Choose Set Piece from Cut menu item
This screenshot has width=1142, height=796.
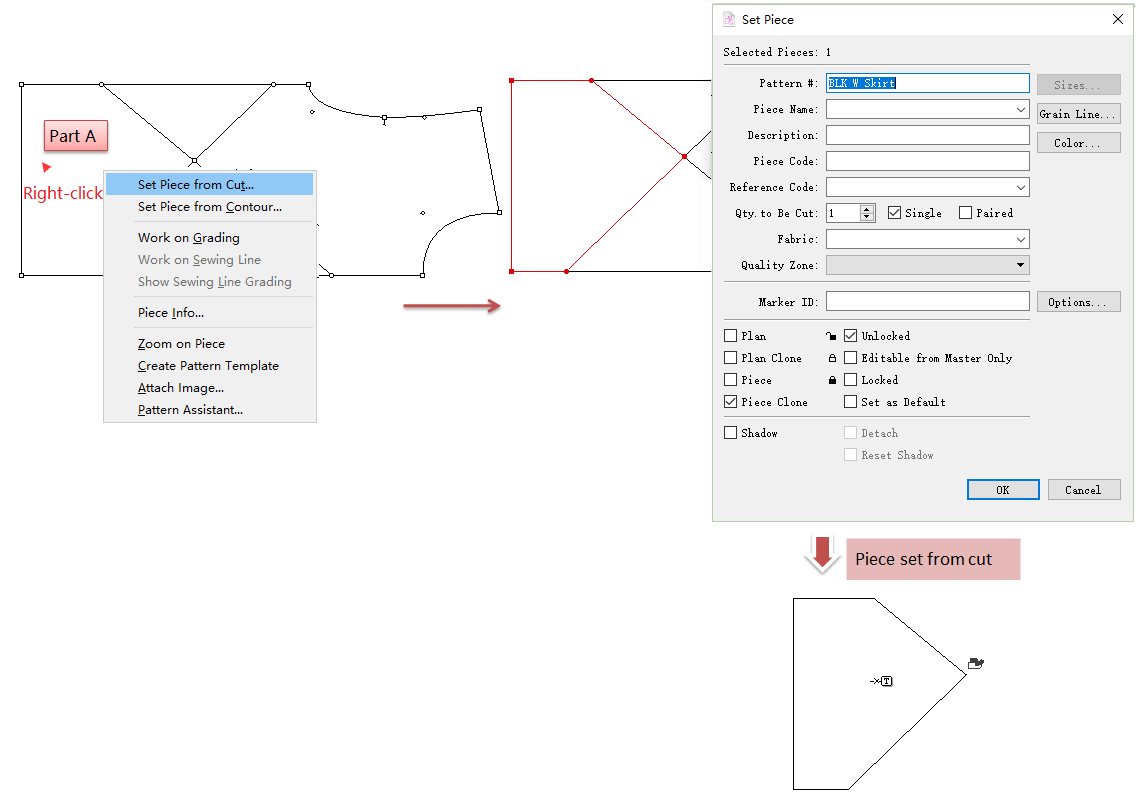196,184
